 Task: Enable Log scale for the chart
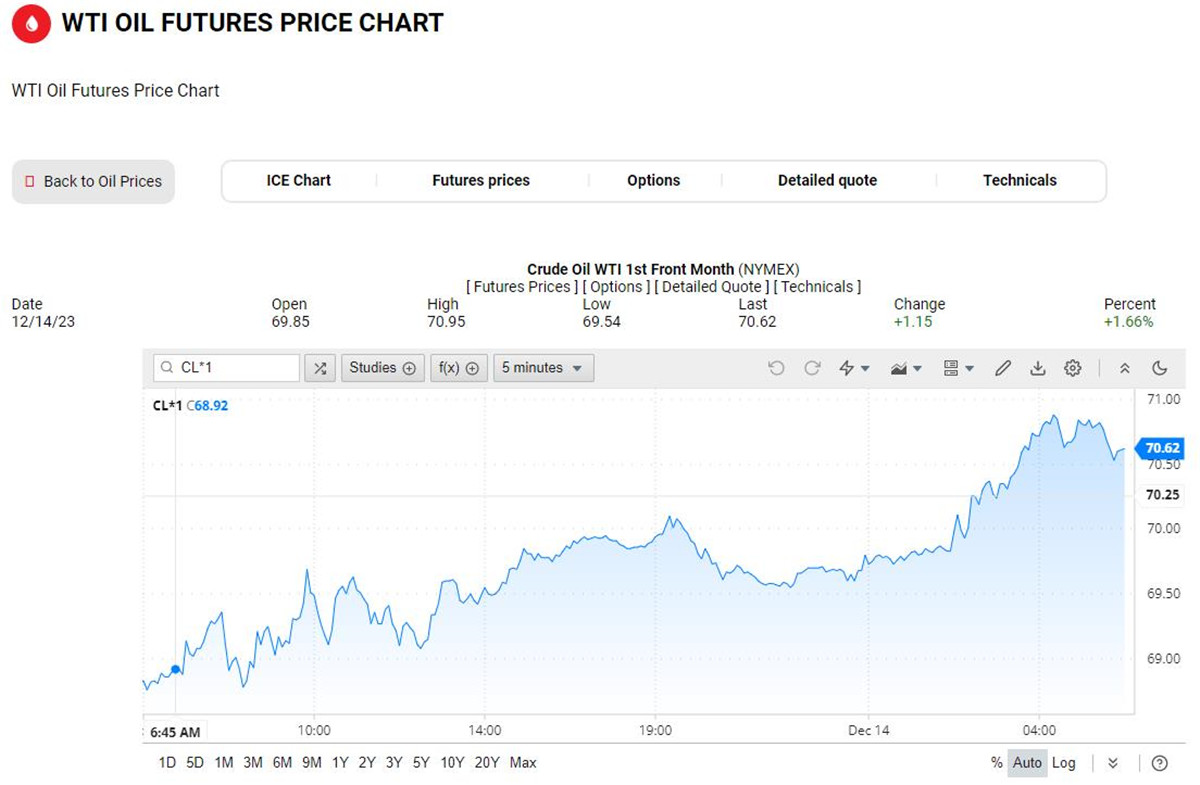[x=1064, y=763]
